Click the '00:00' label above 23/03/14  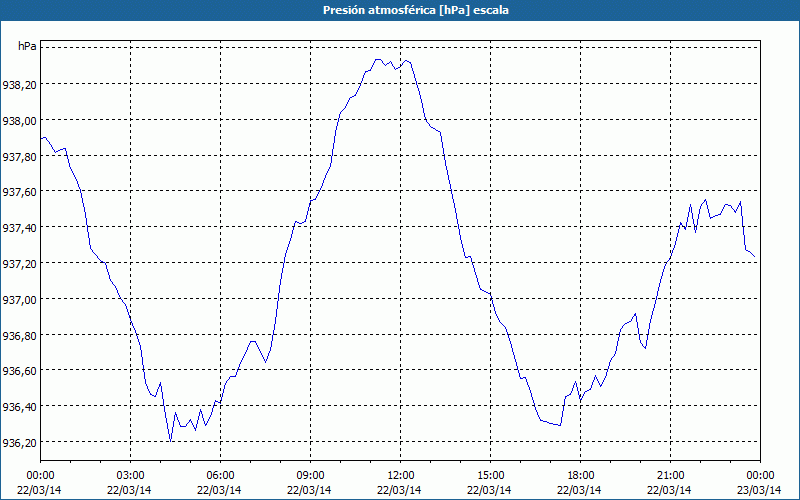pos(761,476)
